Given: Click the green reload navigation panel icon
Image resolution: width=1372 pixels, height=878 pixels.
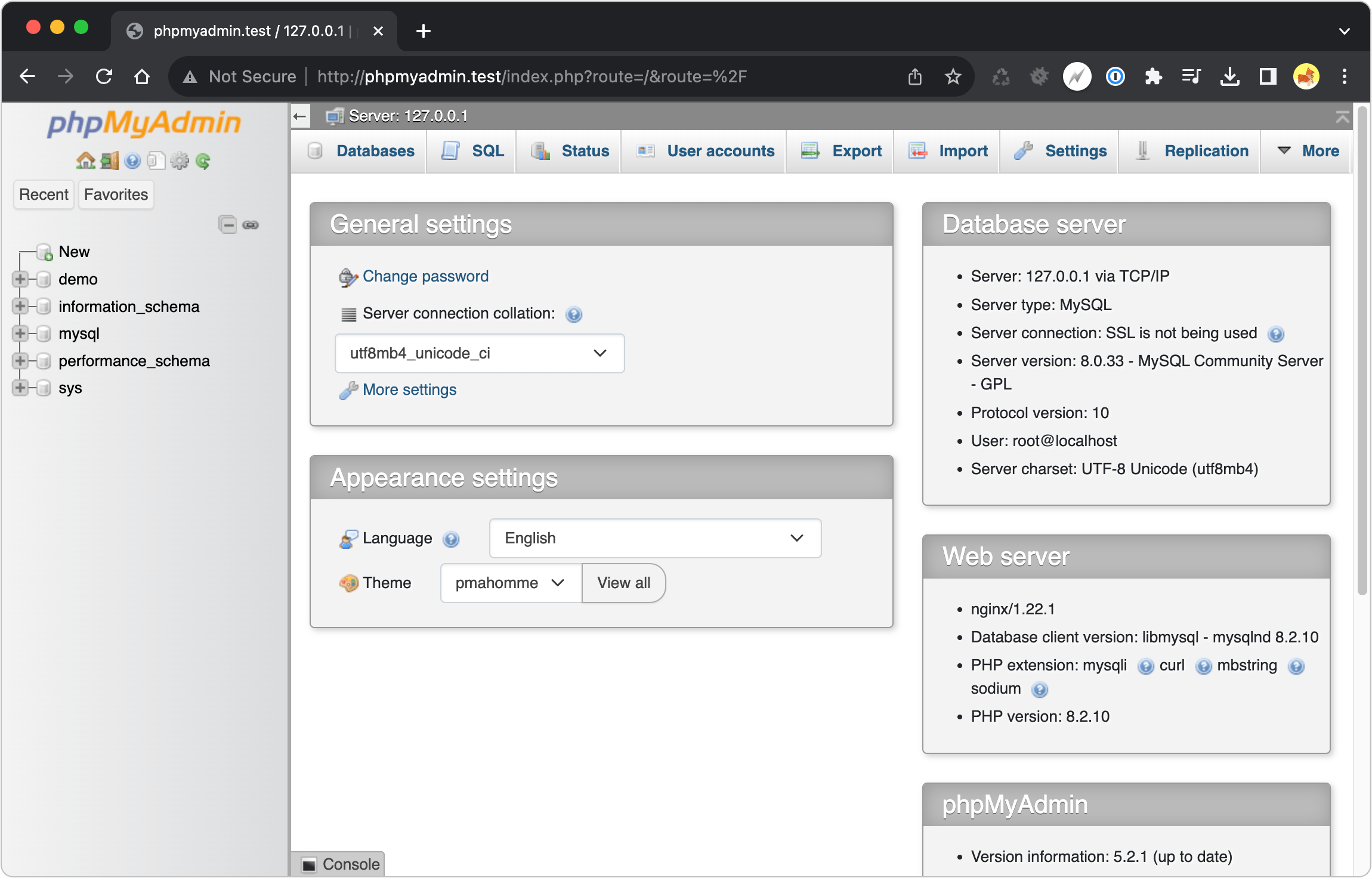Looking at the screenshot, I should pos(203,161).
